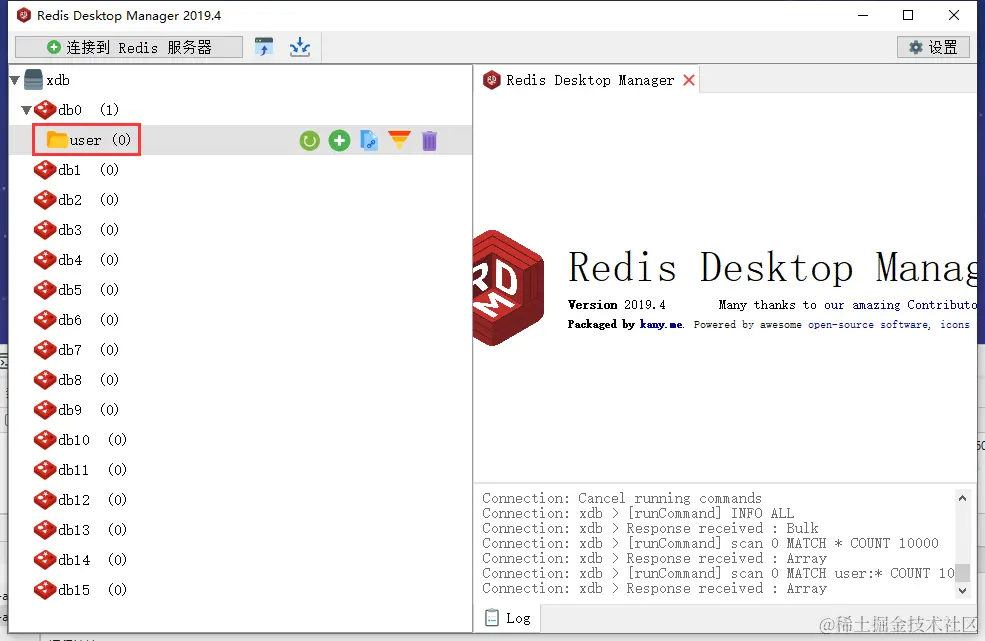Click the db1 database icon
Viewport: 985px width, 641px height.
pyautogui.click(x=45, y=170)
